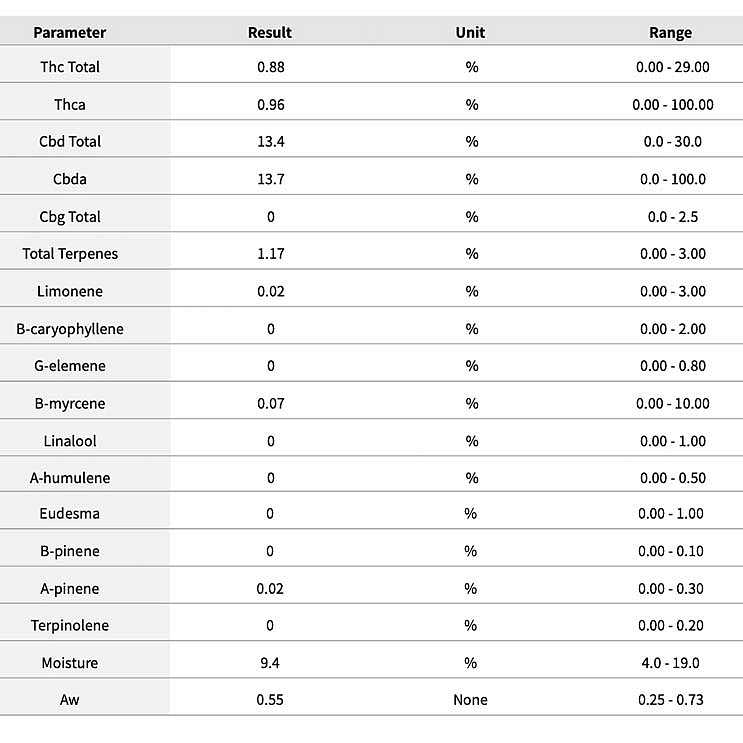Click the B-myrcene result 0.07
743x743 pixels.
coord(271,404)
